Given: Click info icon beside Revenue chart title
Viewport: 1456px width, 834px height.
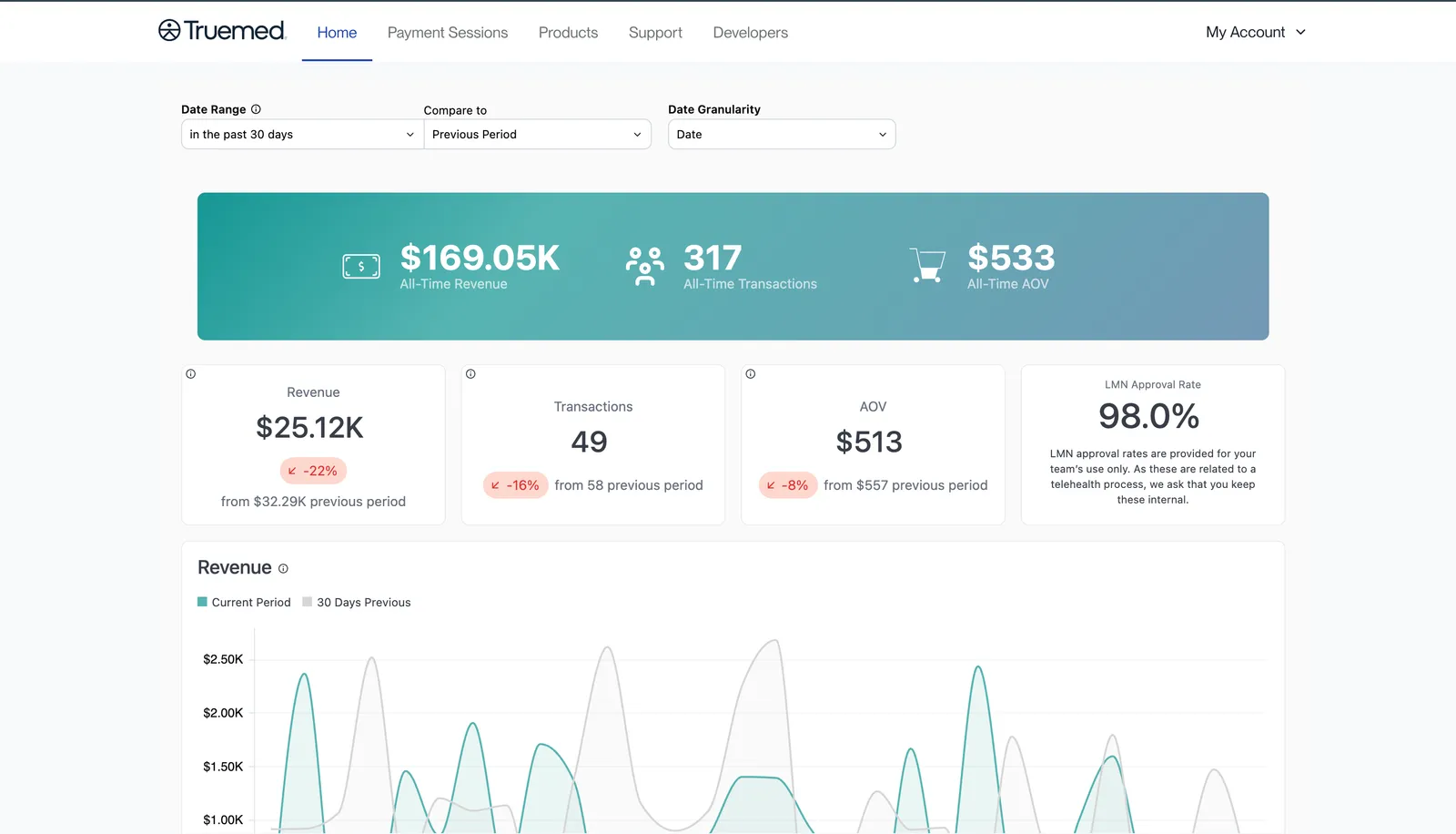Looking at the screenshot, I should (283, 569).
